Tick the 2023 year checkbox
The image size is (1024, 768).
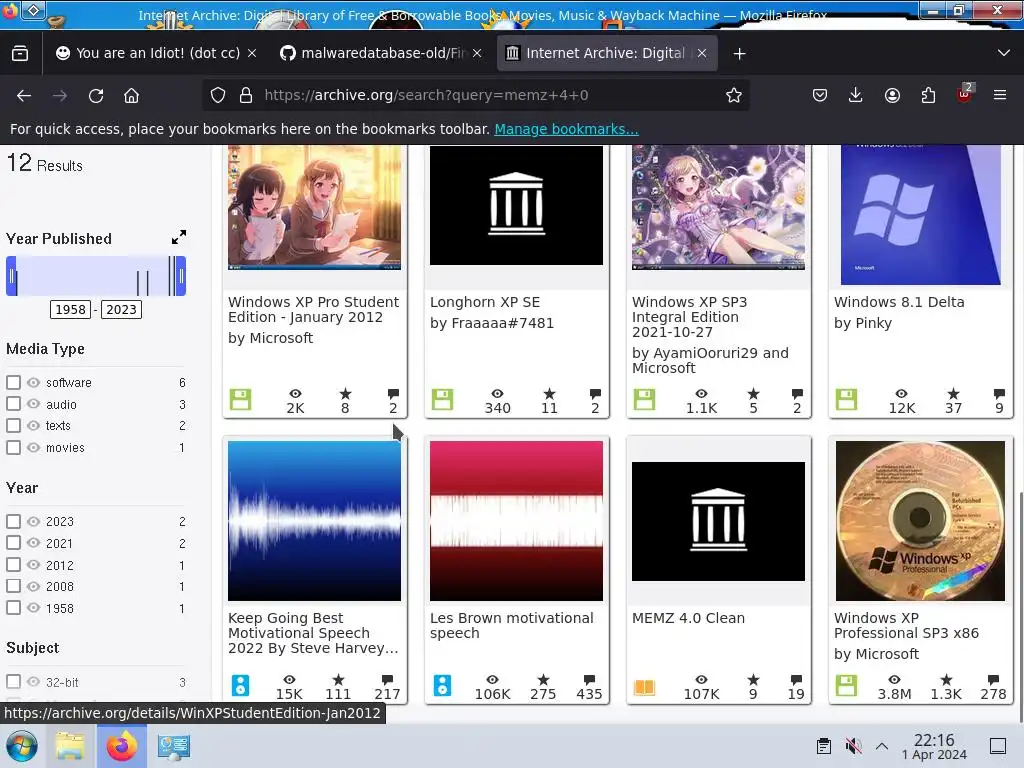click(13, 521)
